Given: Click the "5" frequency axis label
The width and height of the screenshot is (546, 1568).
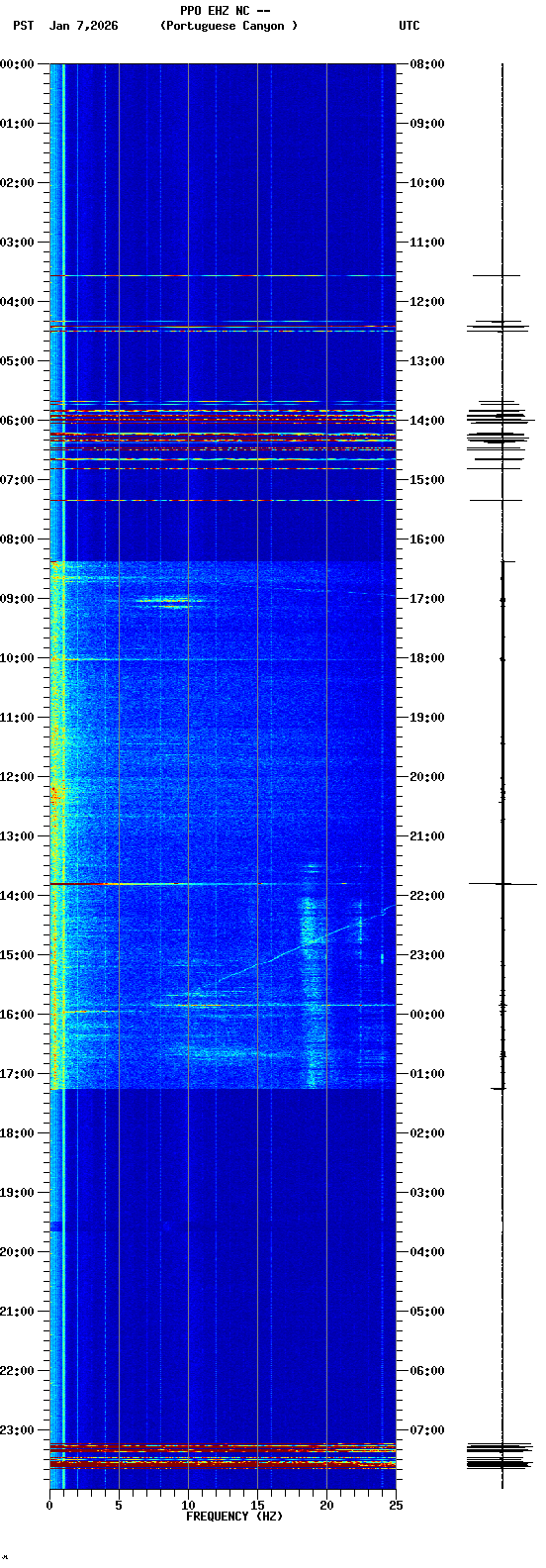Looking at the screenshot, I should click(119, 1505).
